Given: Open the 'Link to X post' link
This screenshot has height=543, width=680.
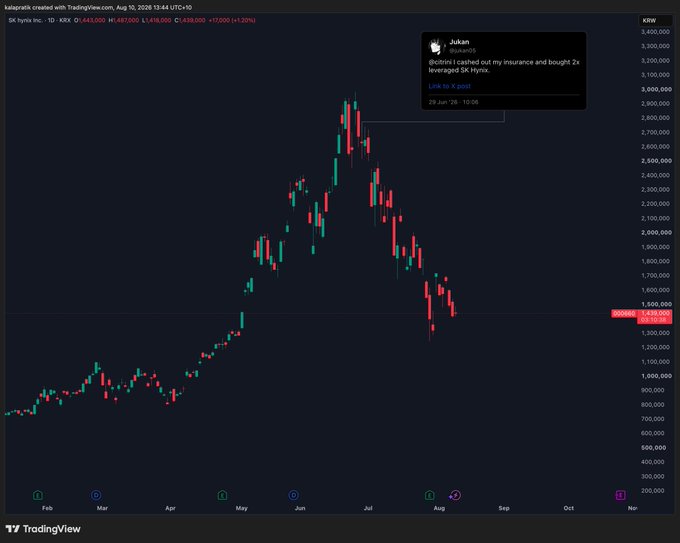Looking at the screenshot, I should point(449,86).
